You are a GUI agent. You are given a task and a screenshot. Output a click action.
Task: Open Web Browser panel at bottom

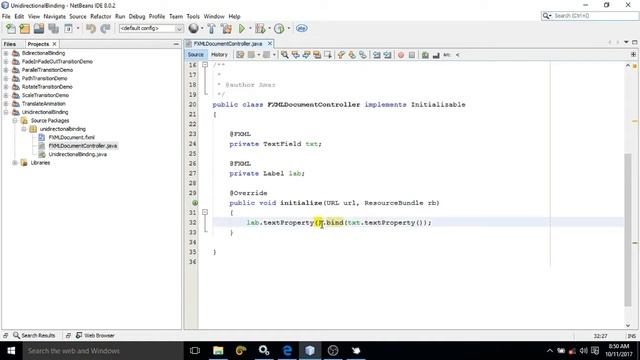pos(95,336)
